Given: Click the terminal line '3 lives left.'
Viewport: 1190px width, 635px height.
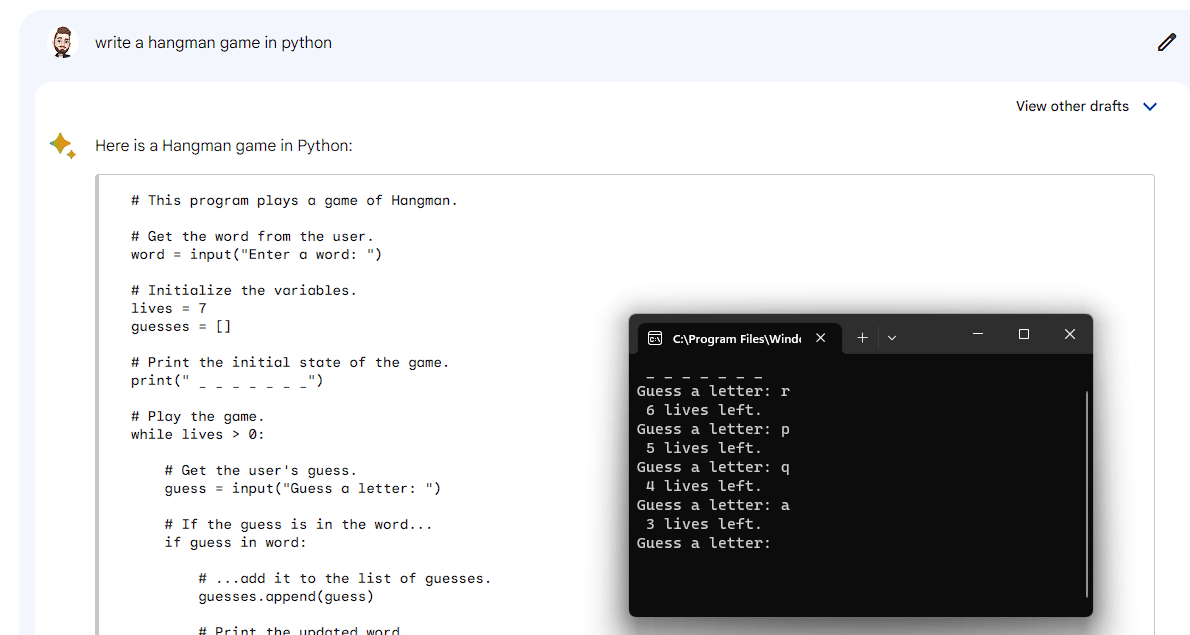Looking at the screenshot, I should pyautogui.click(x=704, y=524).
